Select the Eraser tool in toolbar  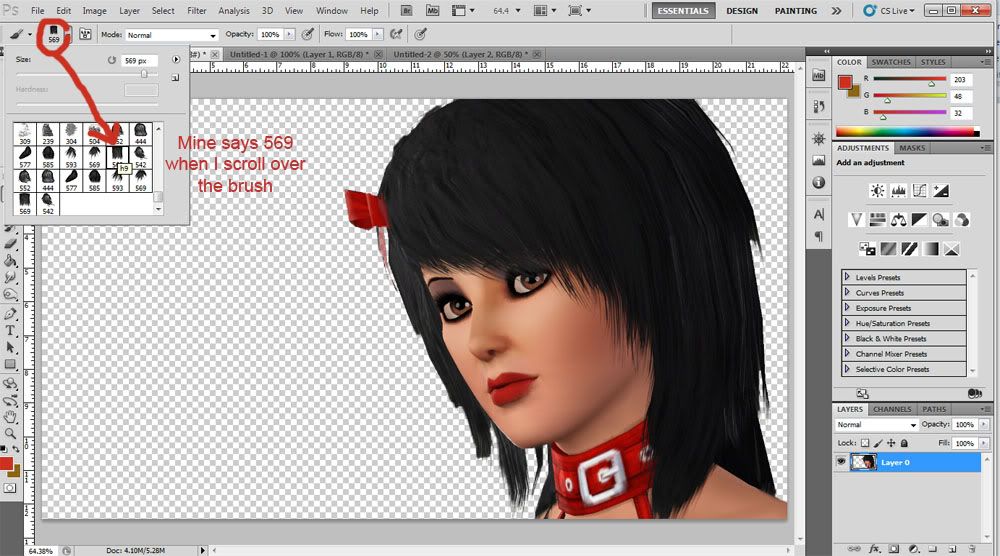[x=10, y=243]
